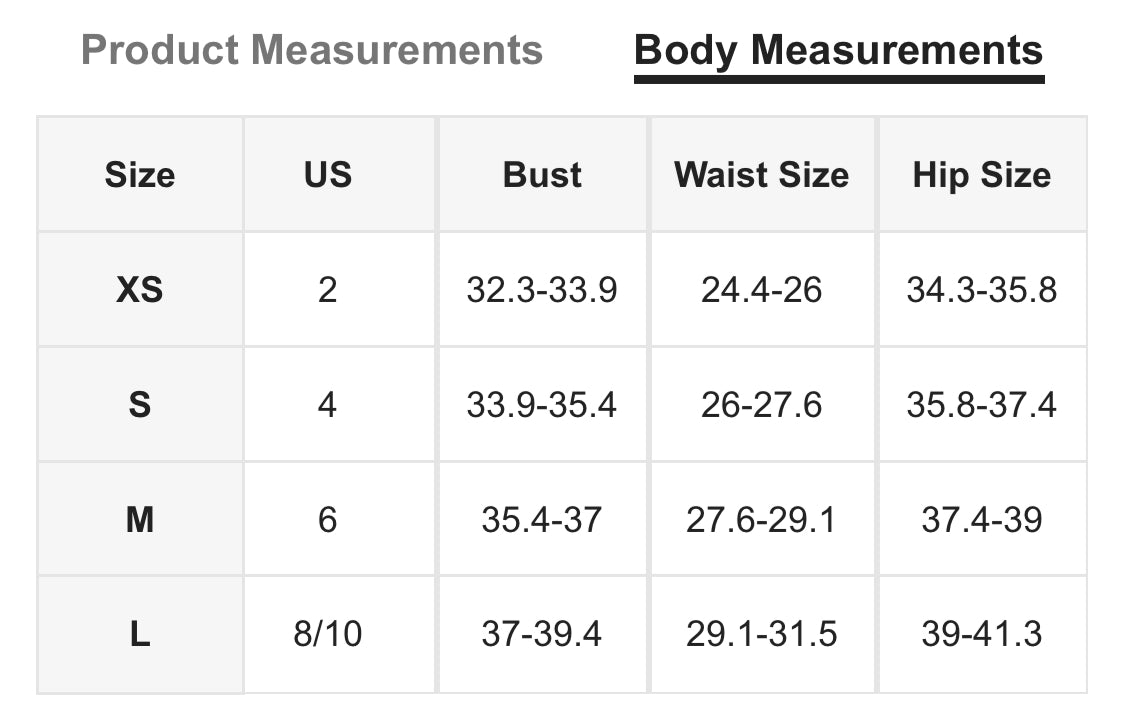Select the S size row label
1125x722 pixels.
140,405
